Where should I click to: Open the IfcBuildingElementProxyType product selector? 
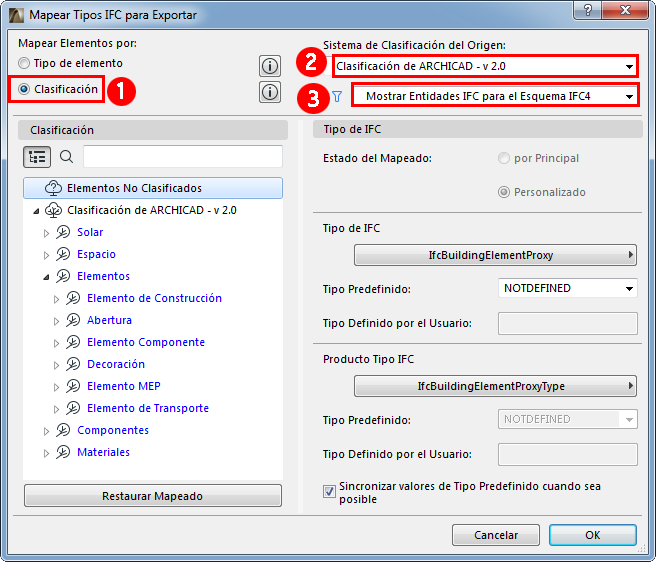coord(495,386)
